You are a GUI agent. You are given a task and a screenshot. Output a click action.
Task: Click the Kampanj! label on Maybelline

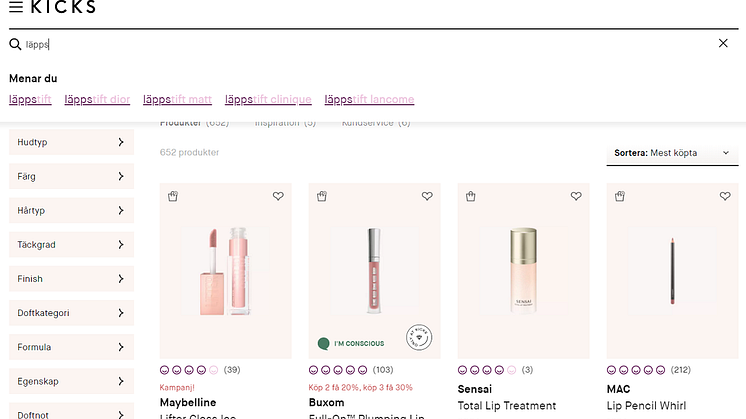tap(177, 388)
